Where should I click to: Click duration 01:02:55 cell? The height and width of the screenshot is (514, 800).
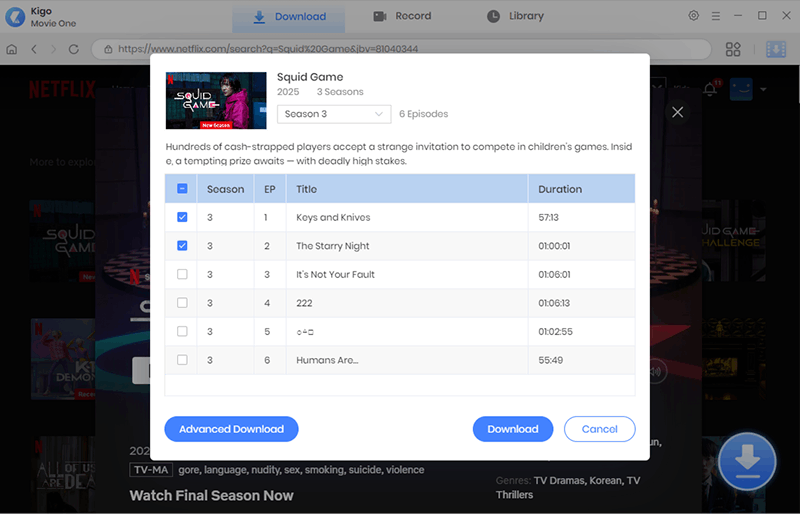581,331
